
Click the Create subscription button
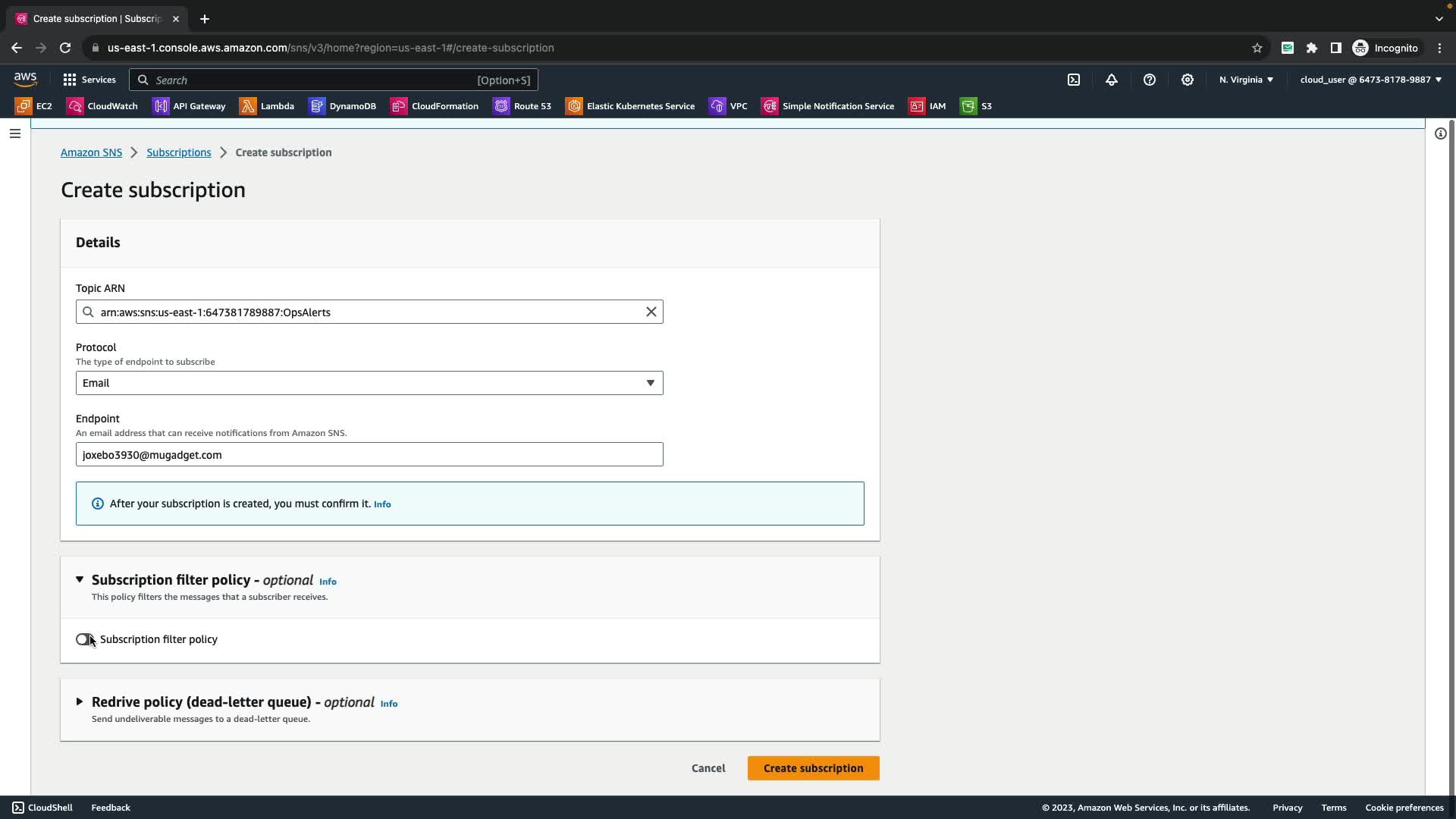click(813, 768)
